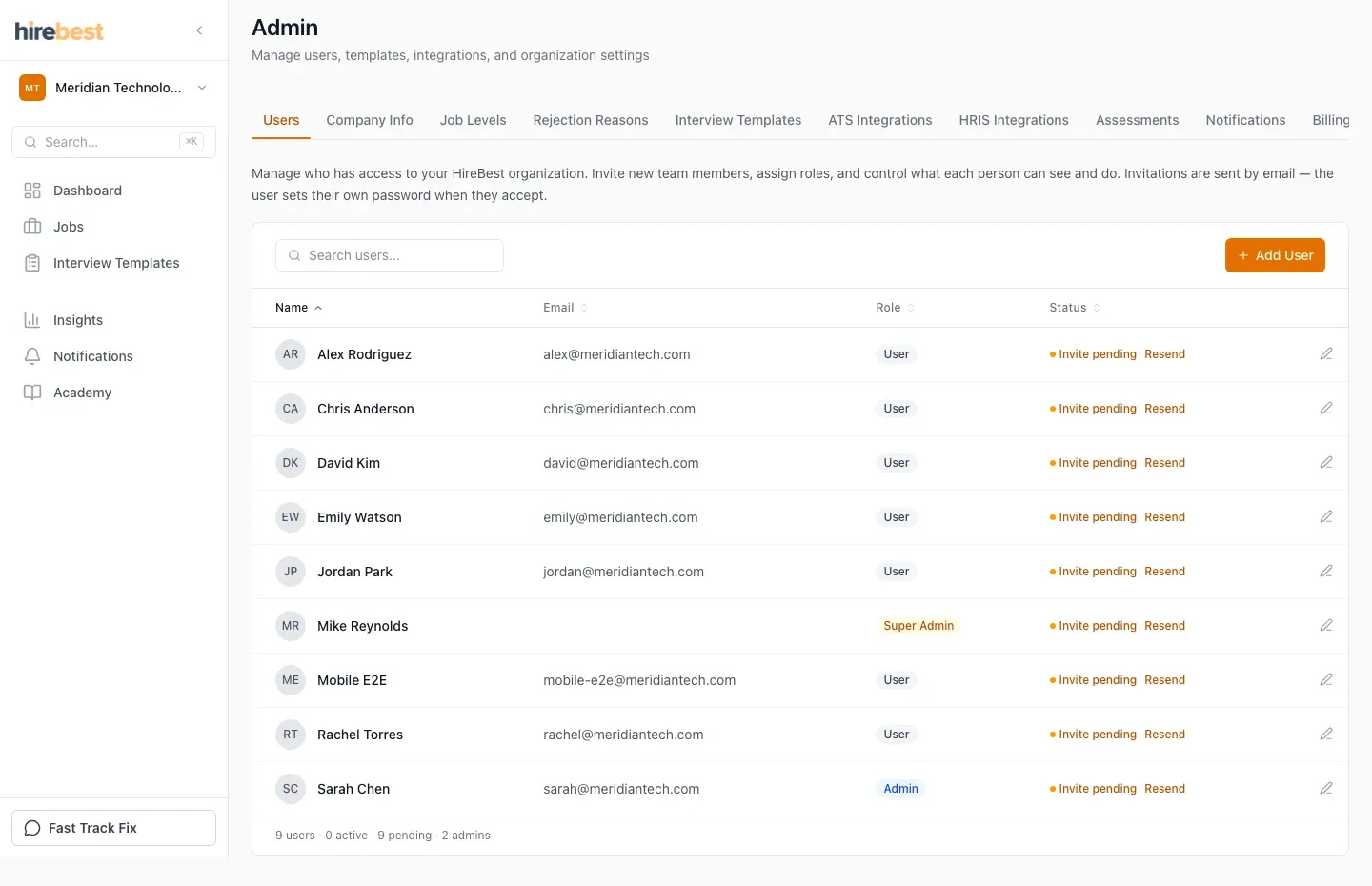
Task: Resend the invite to Mike Reynolds
Action: 1165,626
